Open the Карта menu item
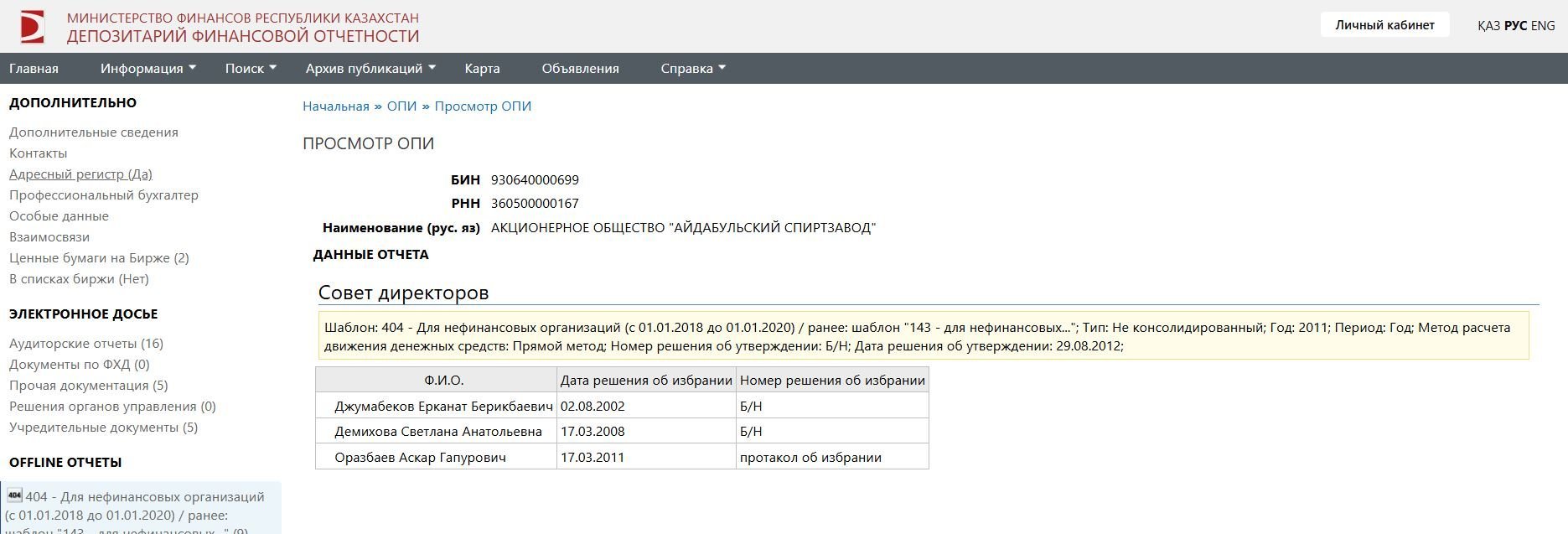 click(x=482, y=69)
